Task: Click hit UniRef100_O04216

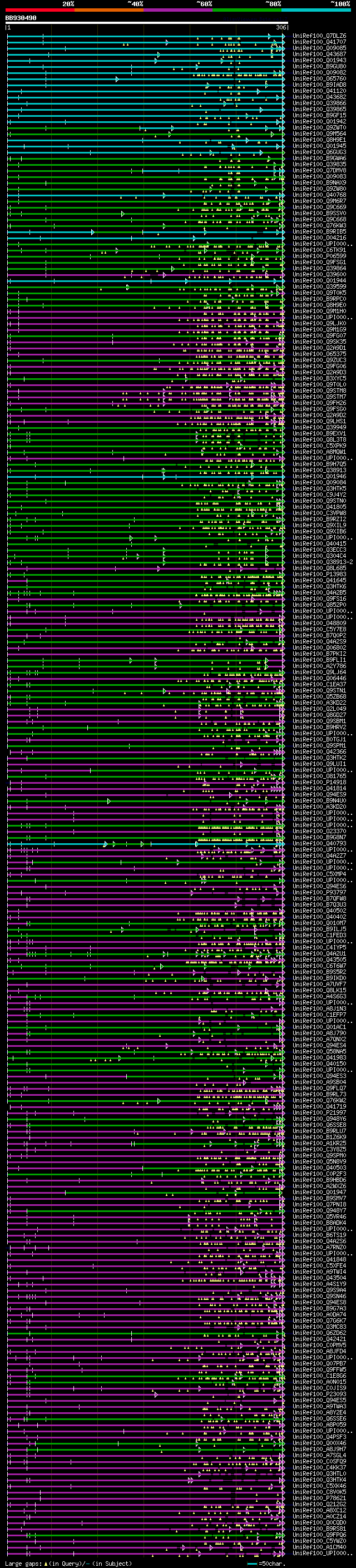Action: 319,238
